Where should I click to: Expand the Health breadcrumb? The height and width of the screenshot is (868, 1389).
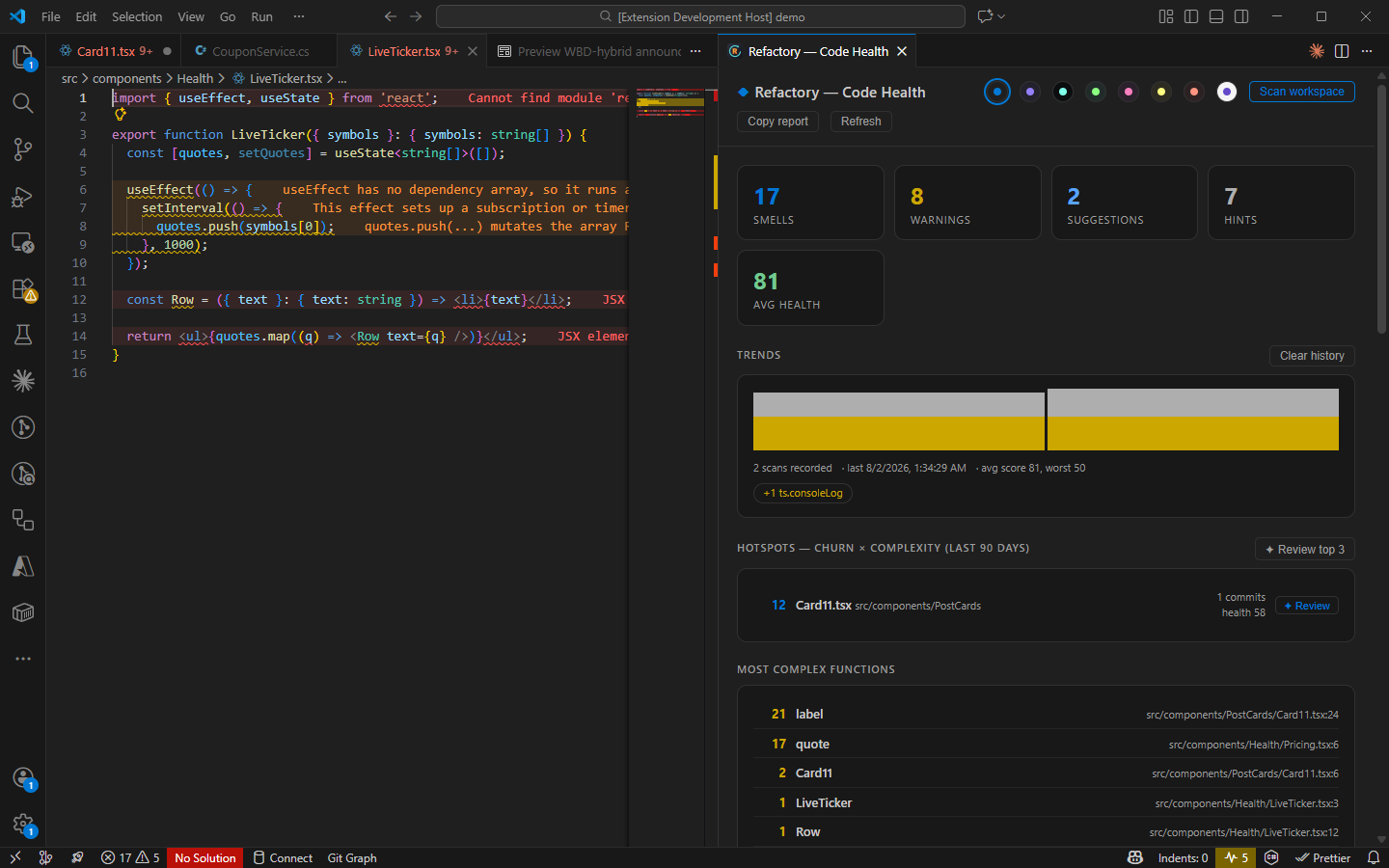pos(195,78)
